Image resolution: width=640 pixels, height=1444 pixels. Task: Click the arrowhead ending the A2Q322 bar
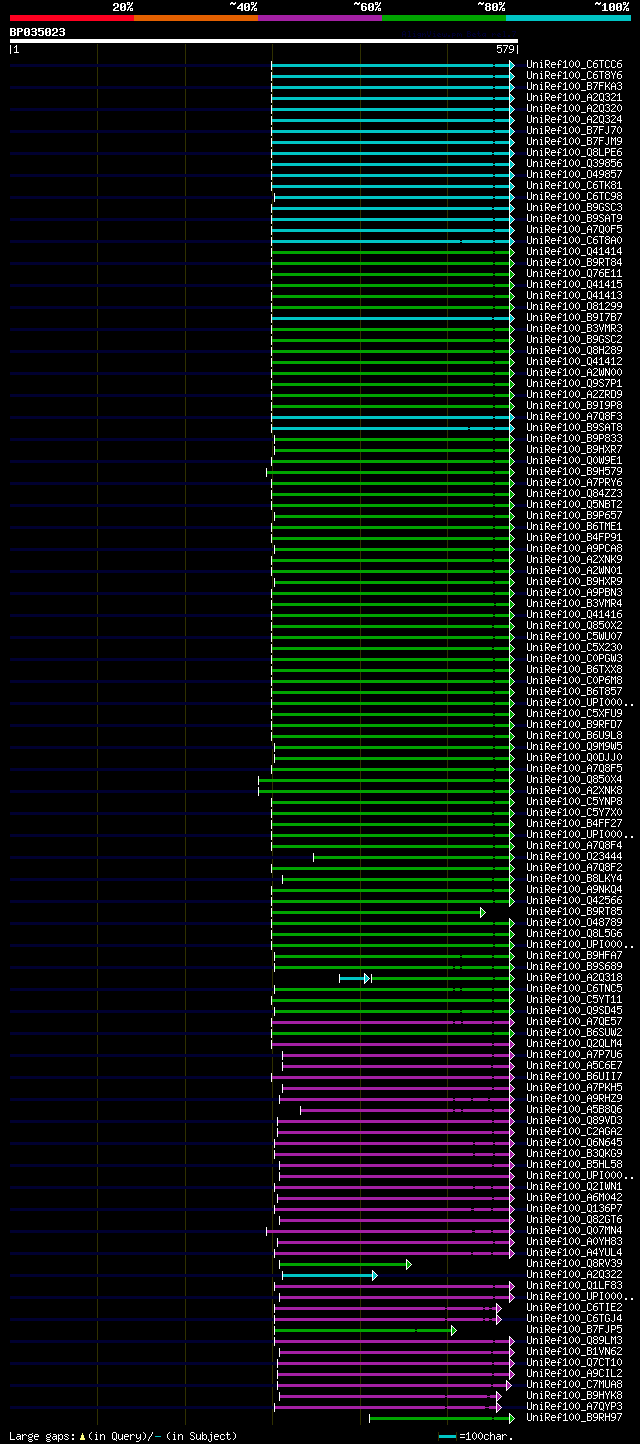(x=375, y=1275)
